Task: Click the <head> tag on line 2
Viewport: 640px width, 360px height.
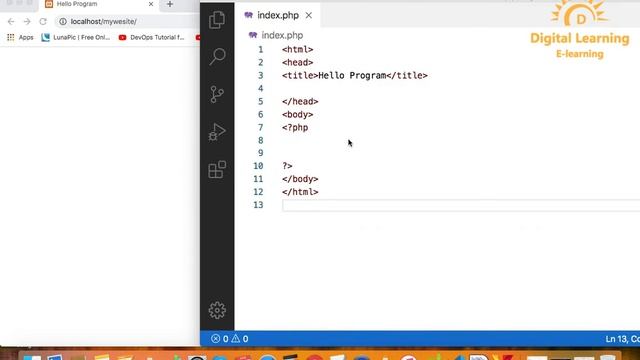Action: tap(298, 62)
